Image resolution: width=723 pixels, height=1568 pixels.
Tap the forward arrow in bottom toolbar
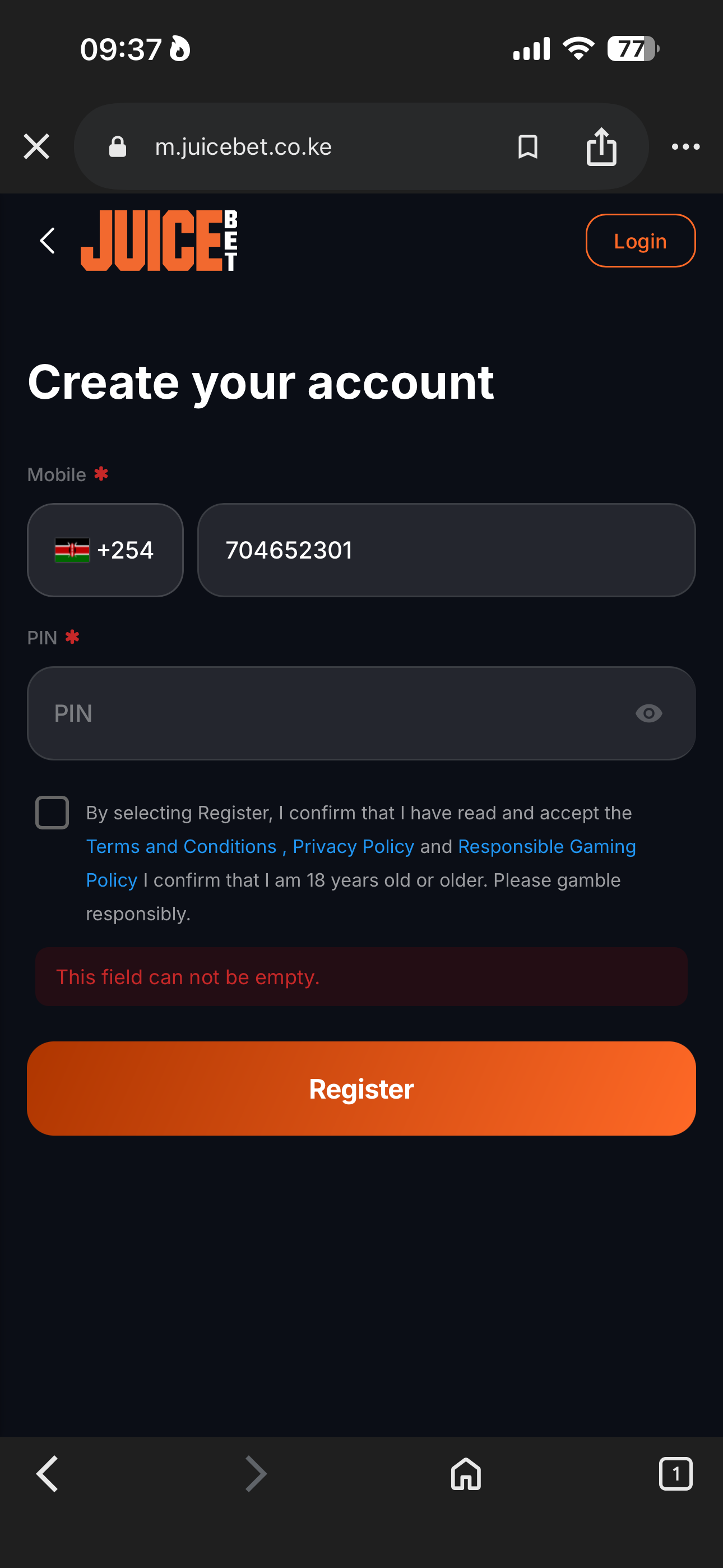(x=256, y=1474)
